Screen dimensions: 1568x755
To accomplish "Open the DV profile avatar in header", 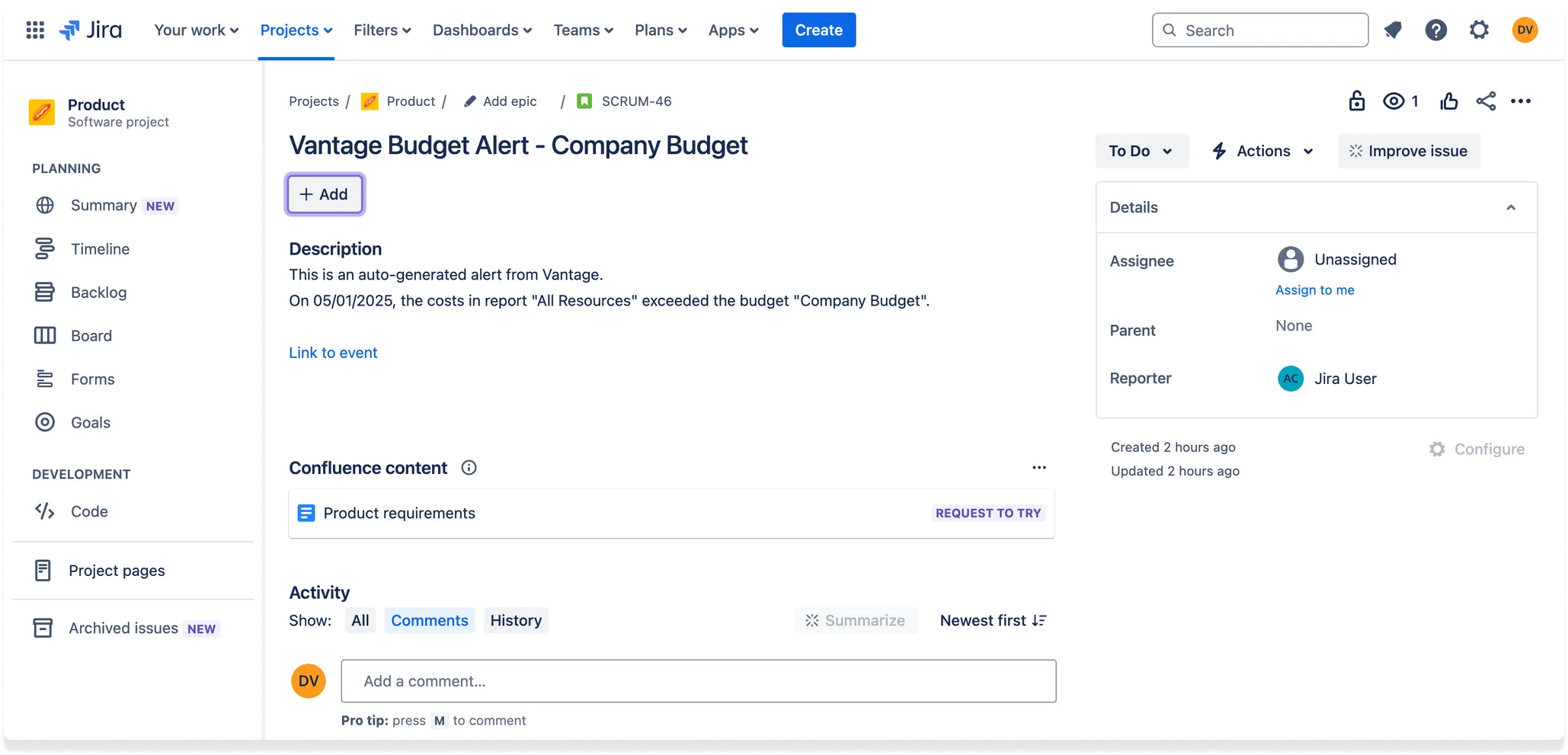I will 1525,30.
